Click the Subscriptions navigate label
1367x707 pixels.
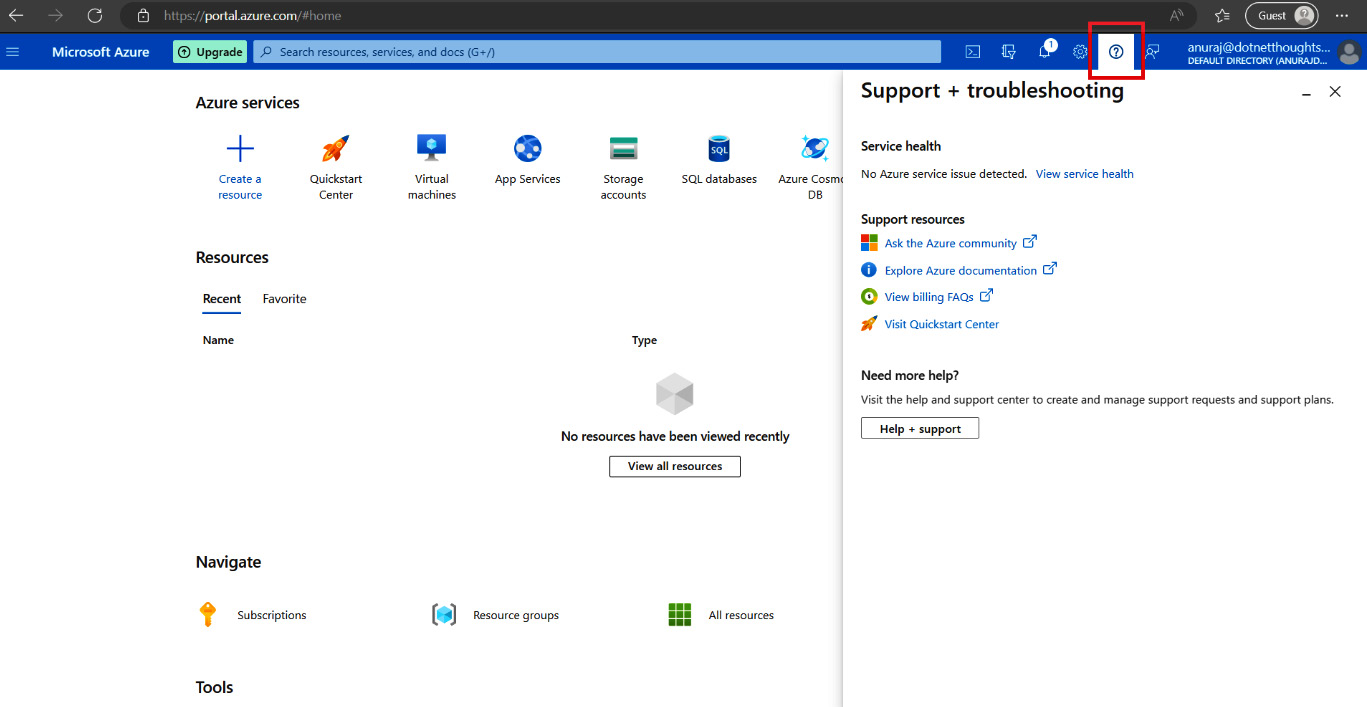click(272, 615)
